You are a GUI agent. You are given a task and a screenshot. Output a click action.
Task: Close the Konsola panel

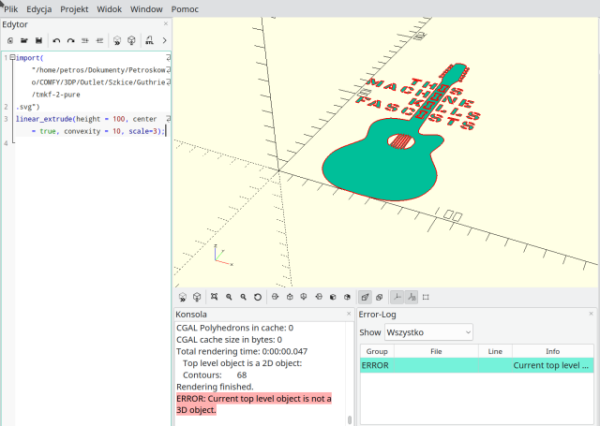click(x=349, y=313)
